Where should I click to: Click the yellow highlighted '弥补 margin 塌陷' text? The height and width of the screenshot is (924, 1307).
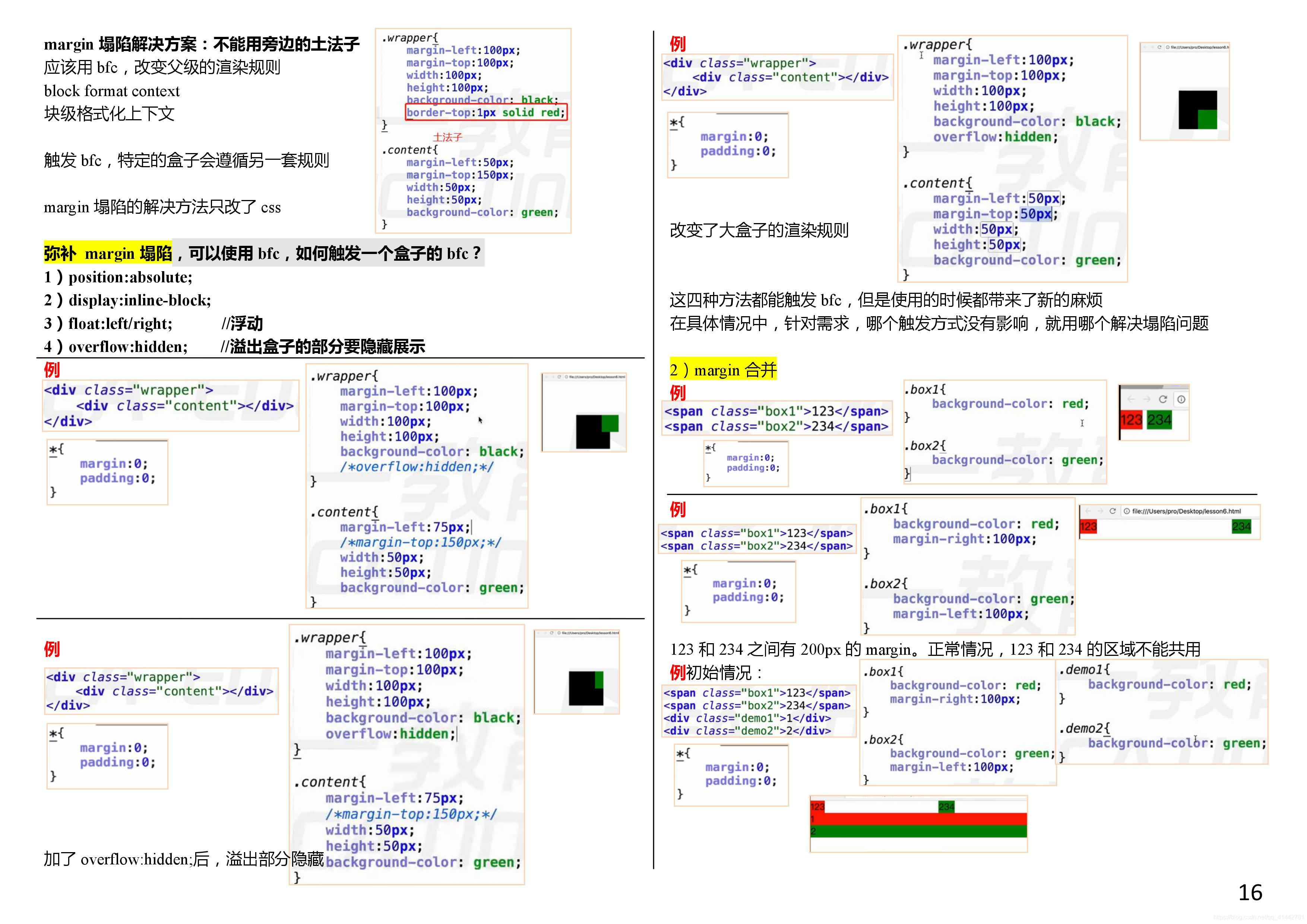point(108,253)
